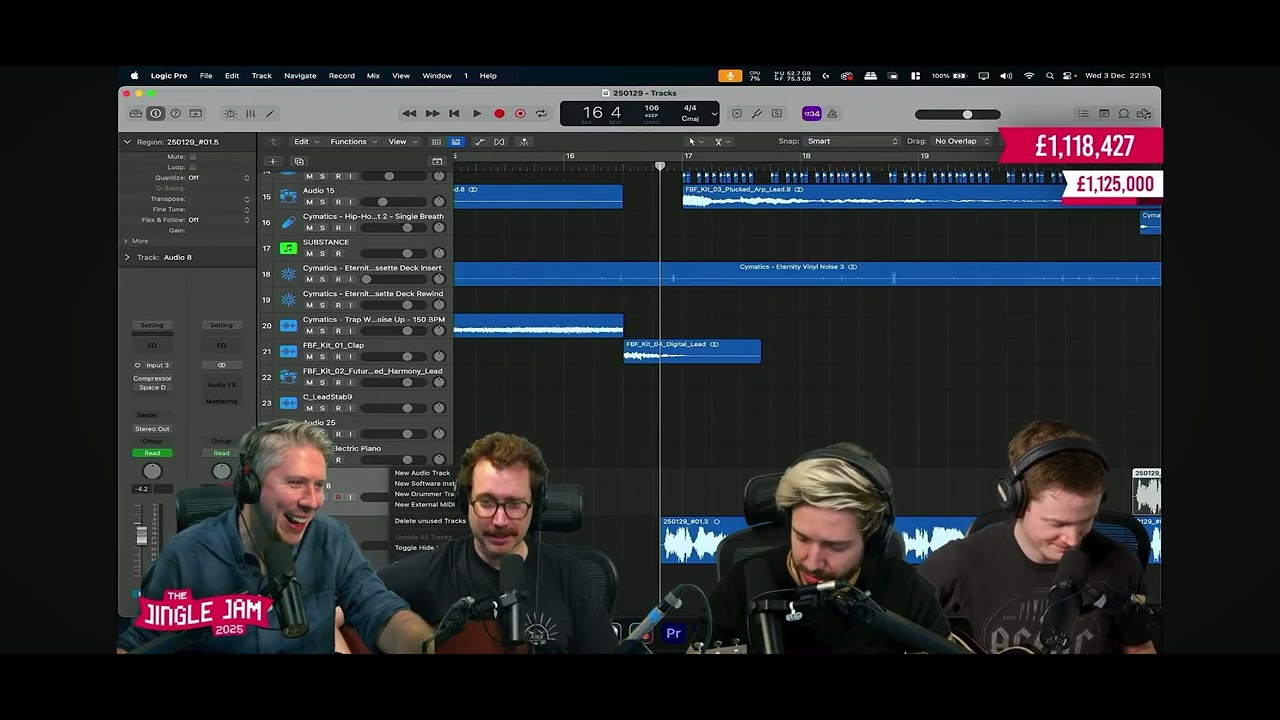Viewport: 1280px width, 720px height.
Task: Open the Drag No Overlap dropdown
Action: pyautogui.click(x=961, y=141)
